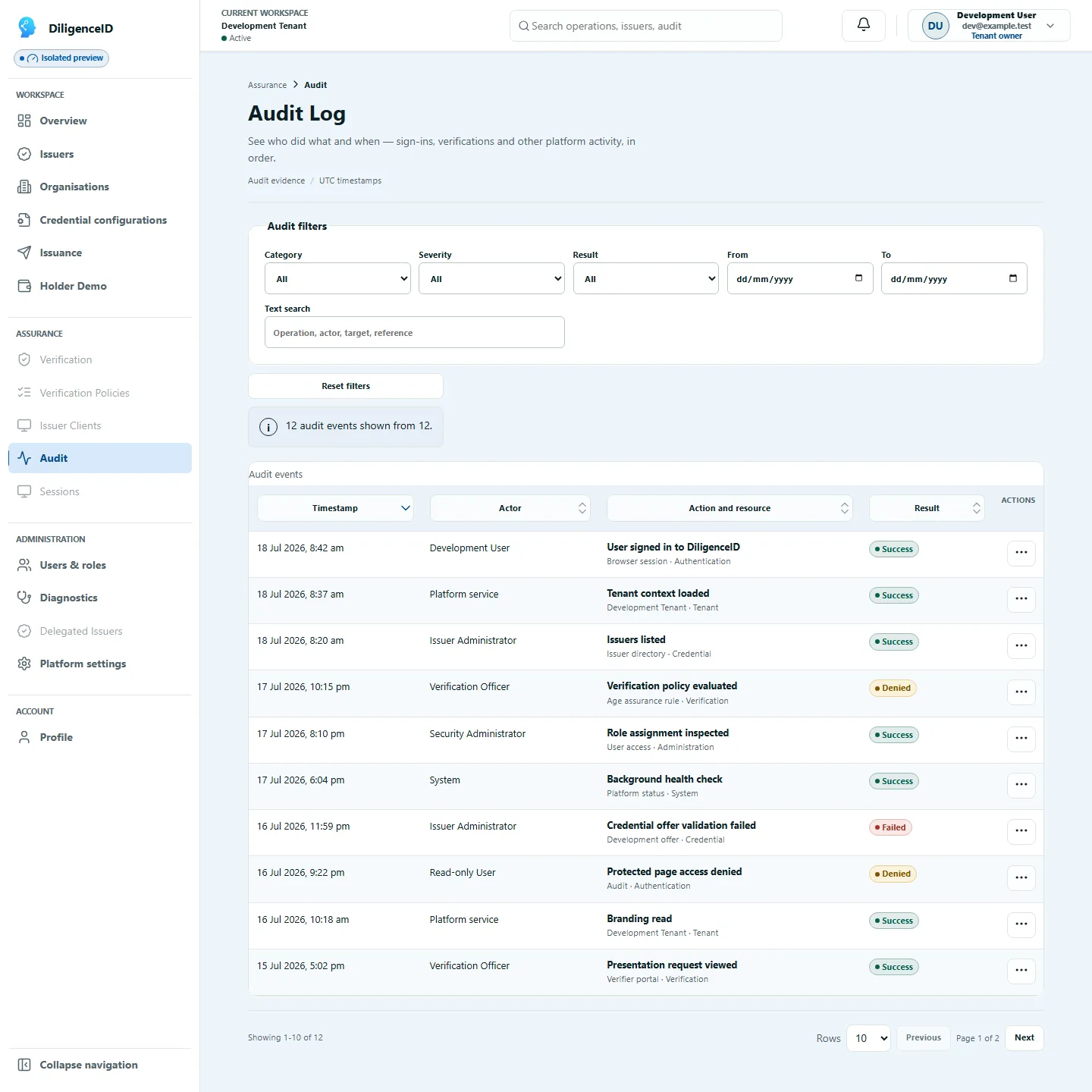Open notifications bell

[x=864, y=25]
